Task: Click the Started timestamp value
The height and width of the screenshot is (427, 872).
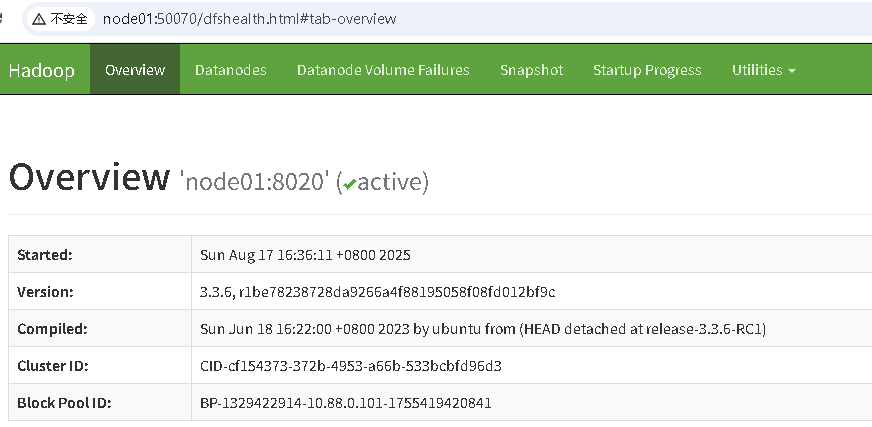Action: pos(306,255)
